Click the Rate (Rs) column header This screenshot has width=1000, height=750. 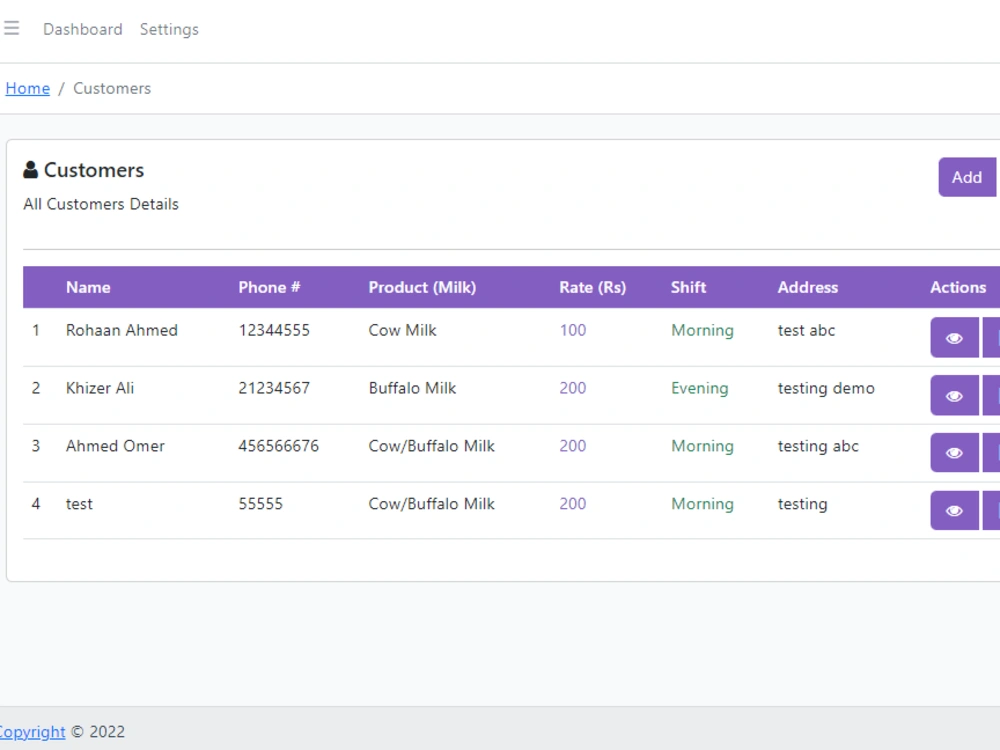tap(592, 287)
